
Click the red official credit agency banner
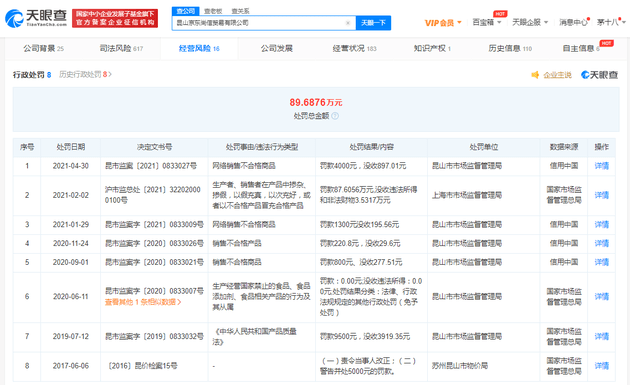click(x=115, y=18)
